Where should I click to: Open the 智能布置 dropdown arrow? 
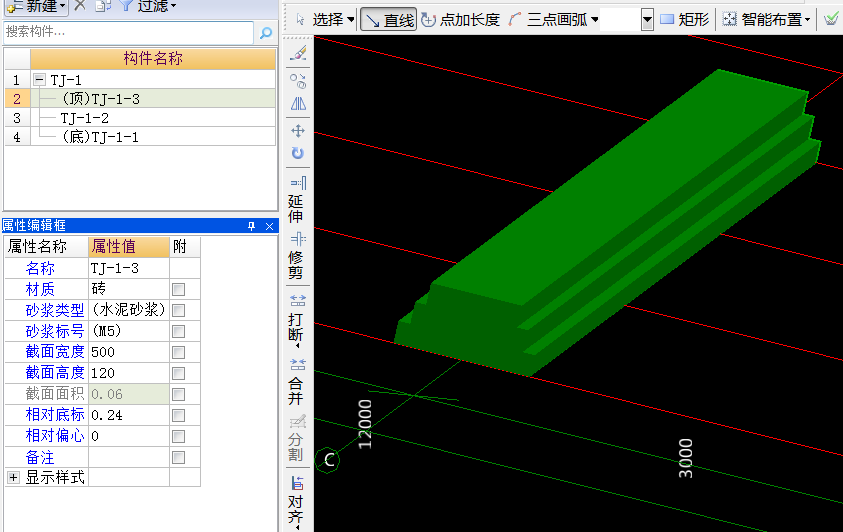click(x=808, y=20)
